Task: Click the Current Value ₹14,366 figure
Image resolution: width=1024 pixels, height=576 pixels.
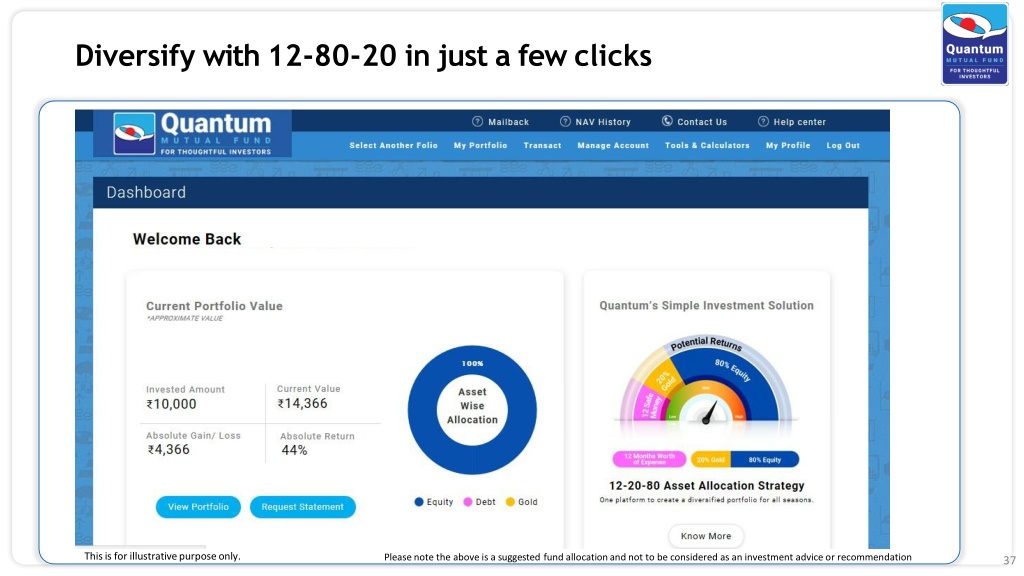Action: [x=302, y=404]
